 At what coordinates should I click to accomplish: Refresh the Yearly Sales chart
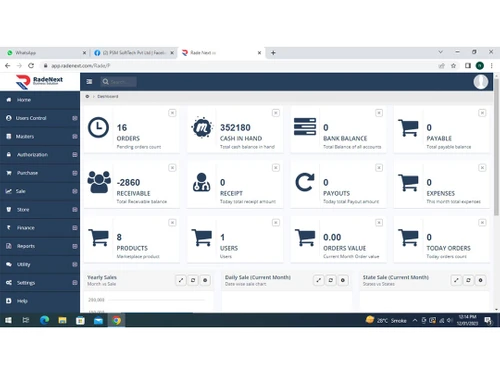(193, 280)
